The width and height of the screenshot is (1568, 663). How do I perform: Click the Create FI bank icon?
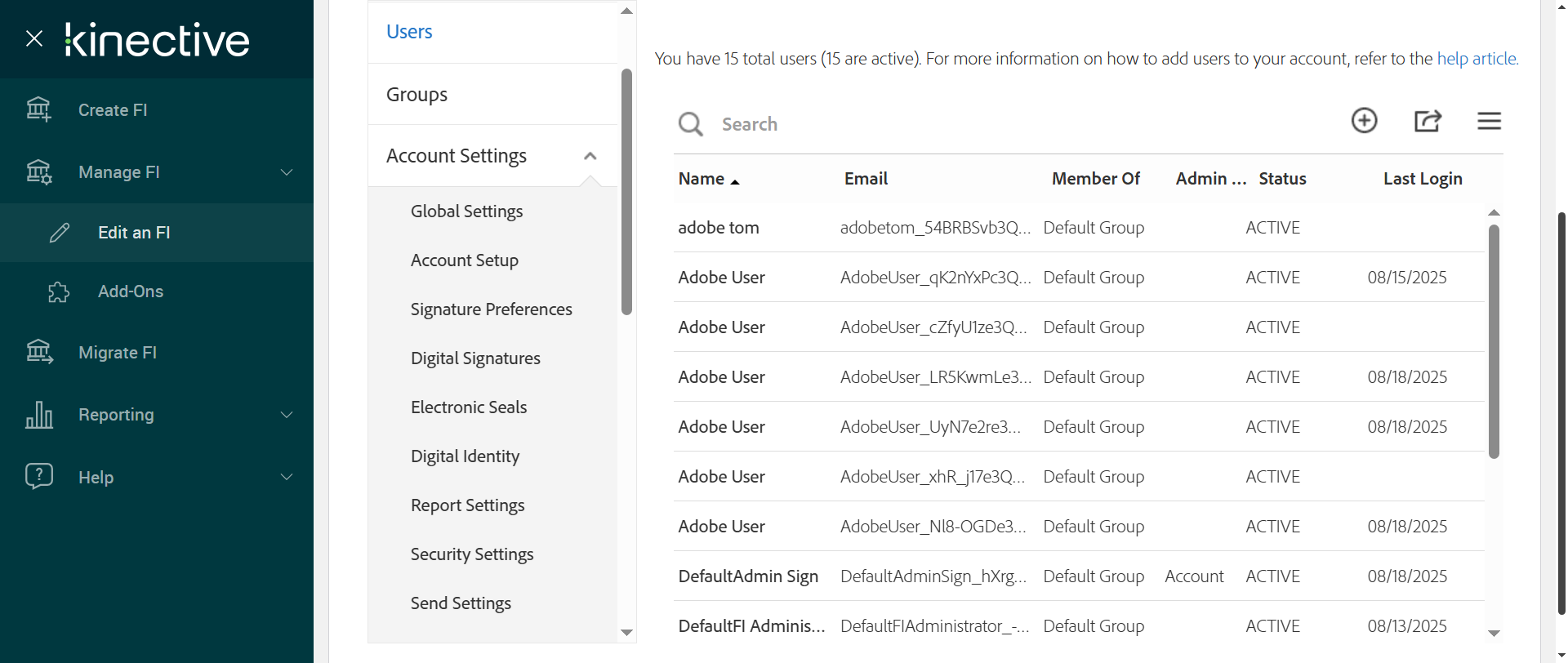[x=38, y=109]
